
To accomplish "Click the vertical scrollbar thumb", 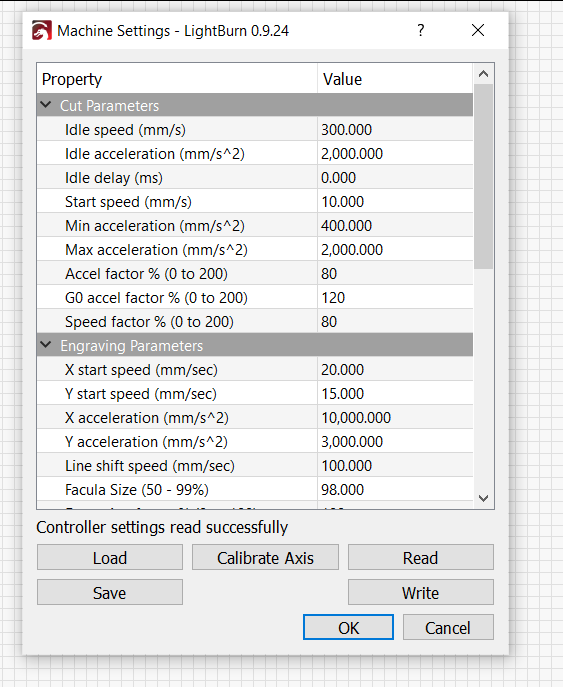I will pos(484,176).
